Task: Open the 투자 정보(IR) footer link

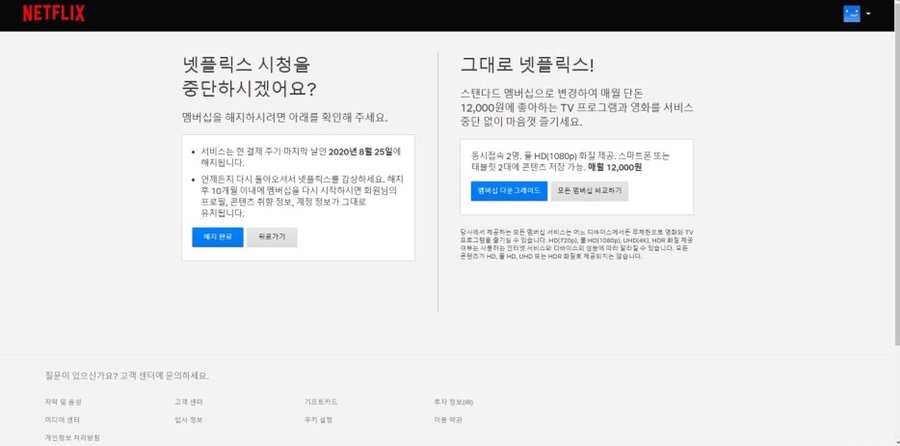Action: 453,402
